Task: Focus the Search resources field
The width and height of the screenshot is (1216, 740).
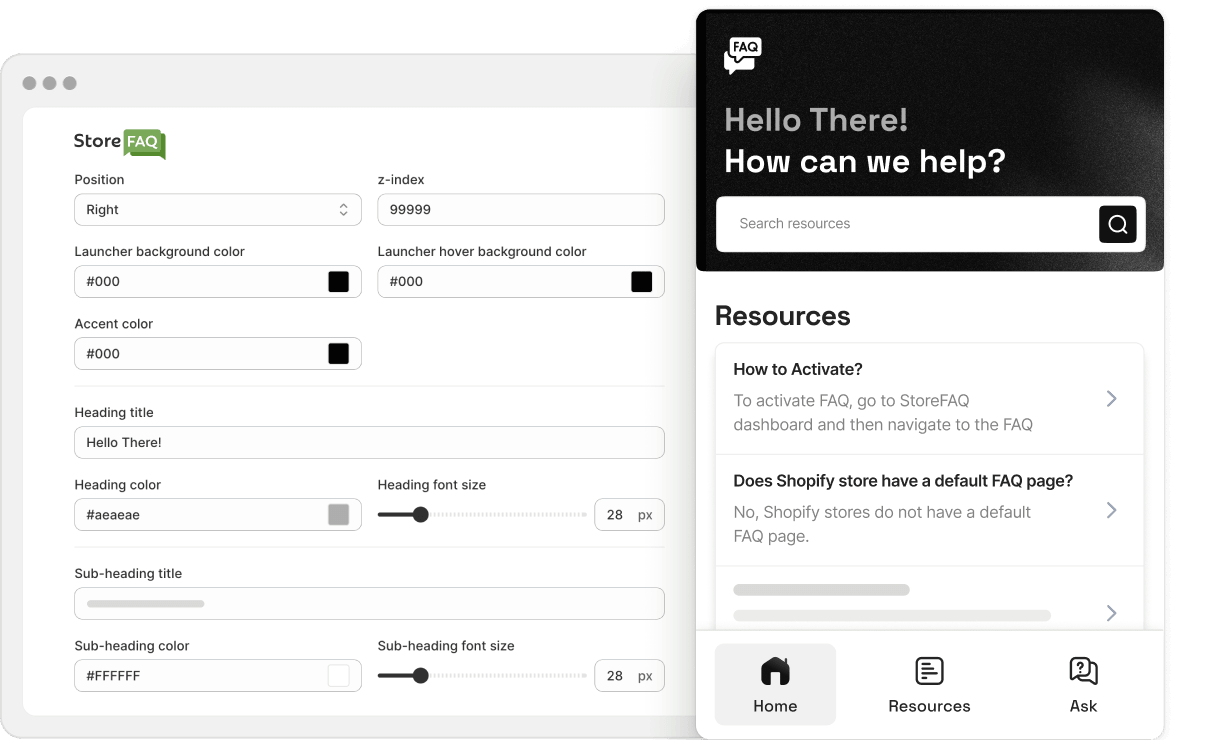Action: point(905,224)
